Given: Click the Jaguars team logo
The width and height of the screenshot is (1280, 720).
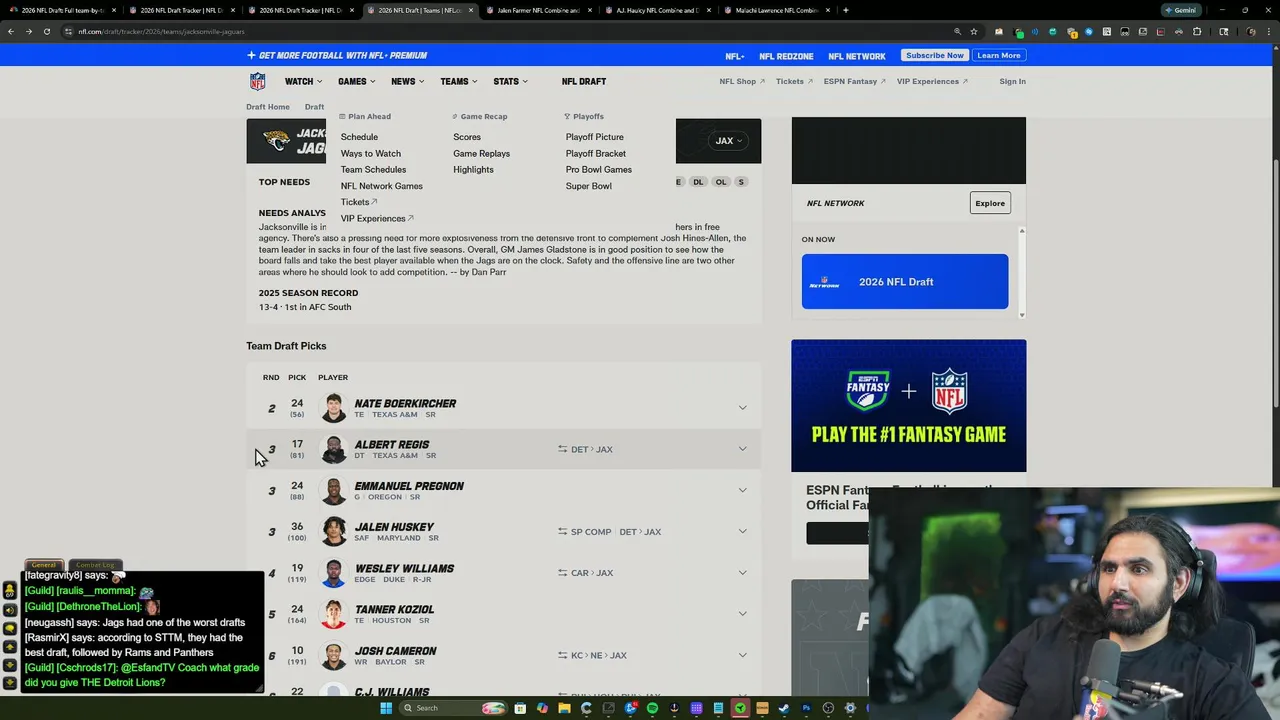Looking at the screenshot, I should pyautogui.click(x=276, y=141).
